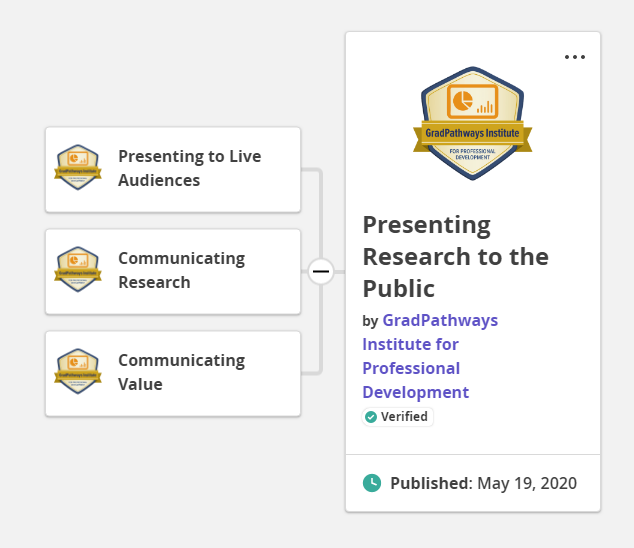Open the three-dot options menu

tap(575, 57)
